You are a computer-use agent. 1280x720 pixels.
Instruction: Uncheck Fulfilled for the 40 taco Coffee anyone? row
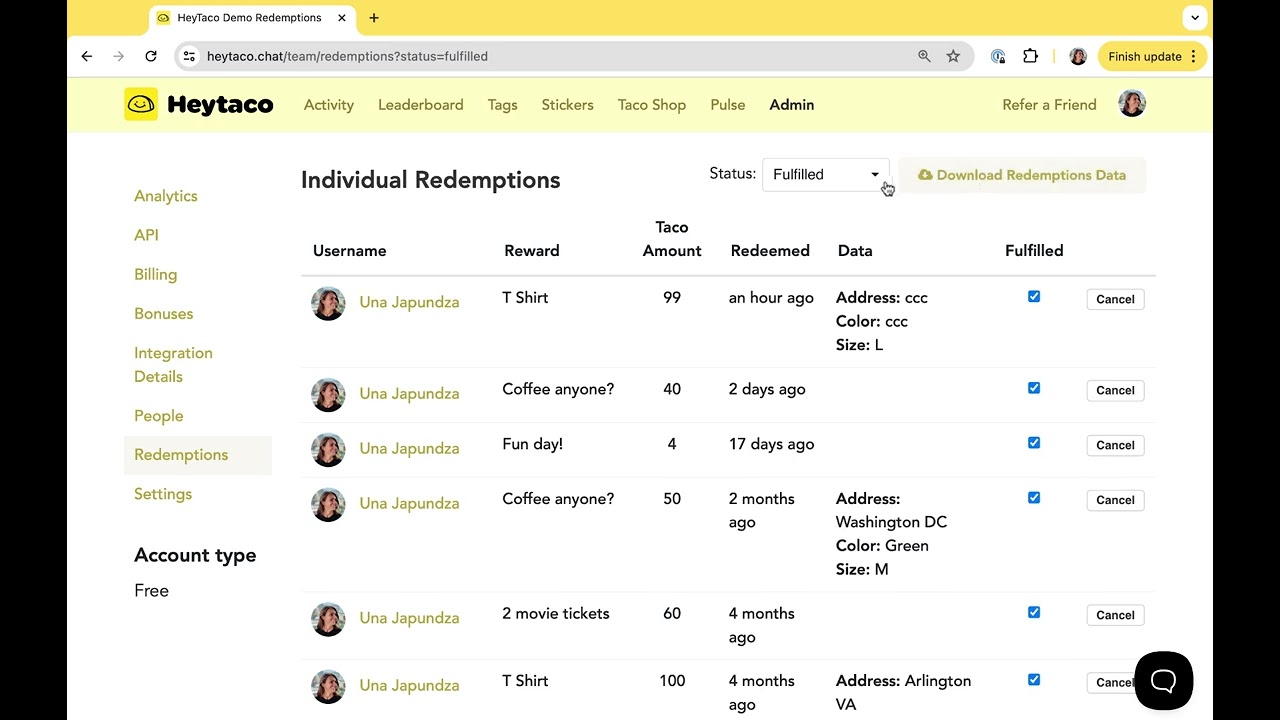click(1034, 388)
